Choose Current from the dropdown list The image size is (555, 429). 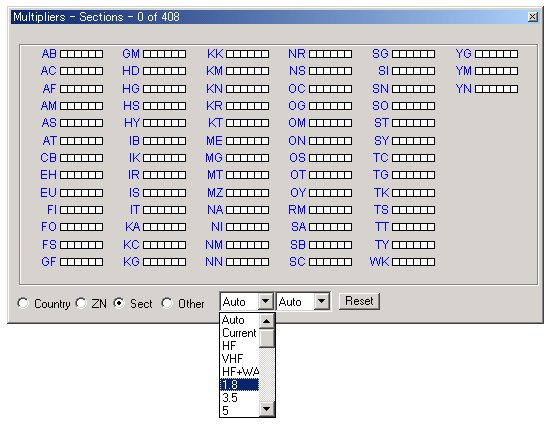click(x=240, y=333)
